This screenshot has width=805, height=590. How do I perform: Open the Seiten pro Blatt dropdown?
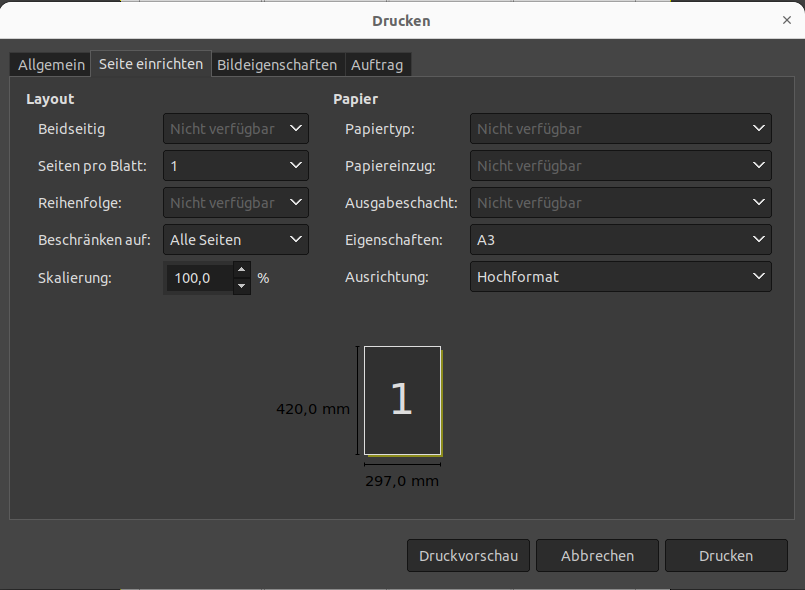pyautogui.click(x=235, y=165)
